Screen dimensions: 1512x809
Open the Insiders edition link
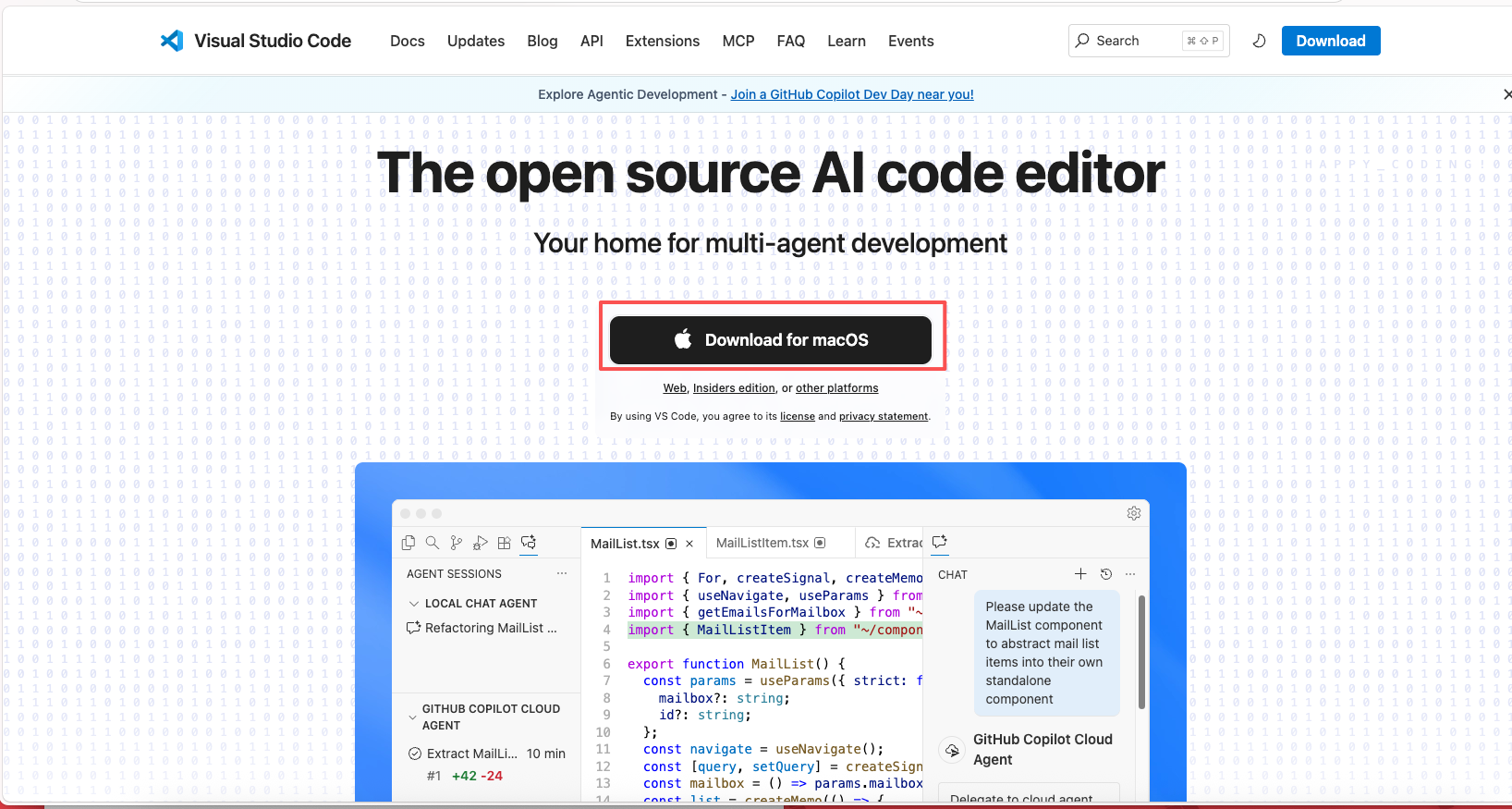(x=734, y=388)
